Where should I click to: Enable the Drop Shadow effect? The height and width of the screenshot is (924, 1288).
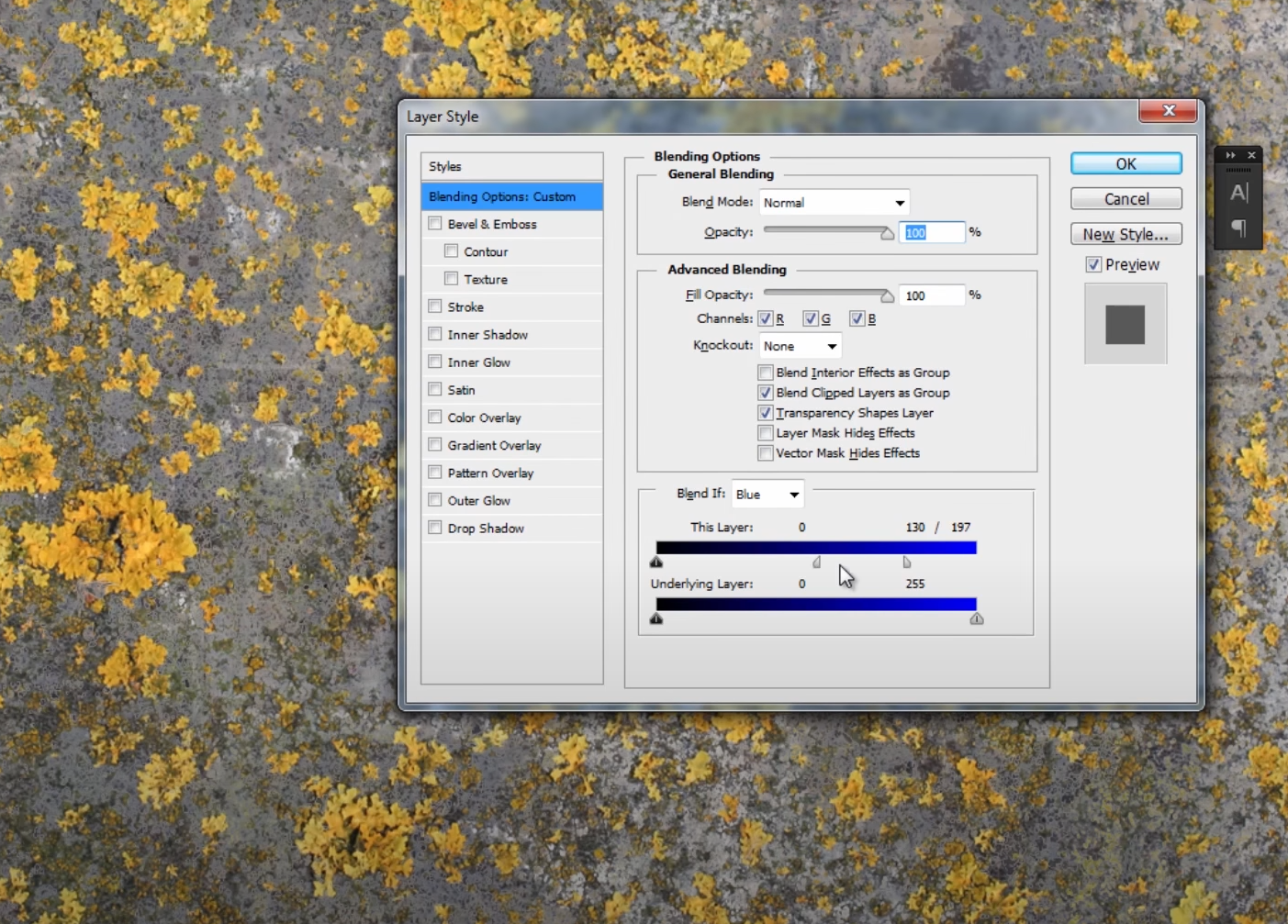click(x=434, y=528)
